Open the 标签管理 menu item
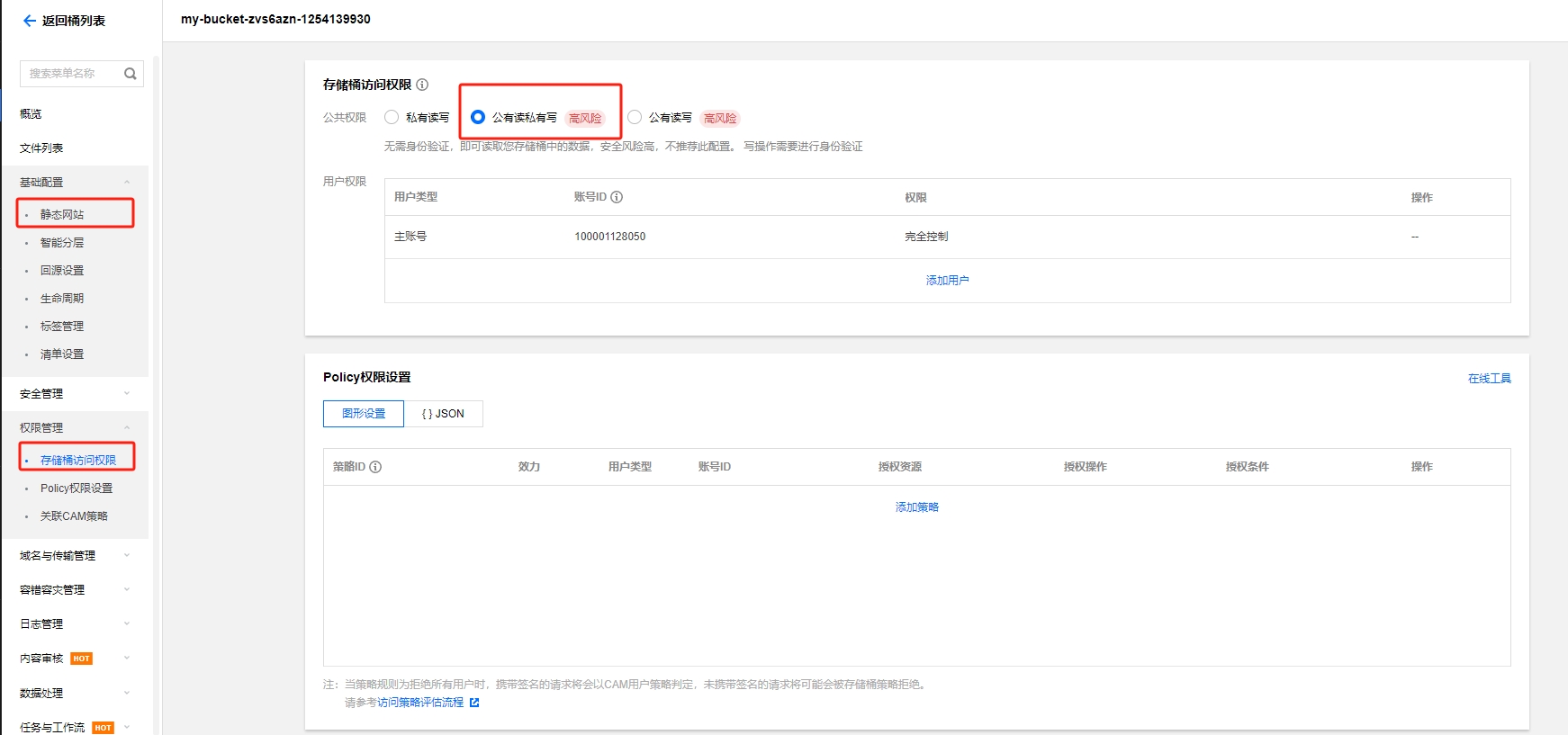Viewport: 1568px width, 735px height. pyautogui.click(x=62, y=327)
